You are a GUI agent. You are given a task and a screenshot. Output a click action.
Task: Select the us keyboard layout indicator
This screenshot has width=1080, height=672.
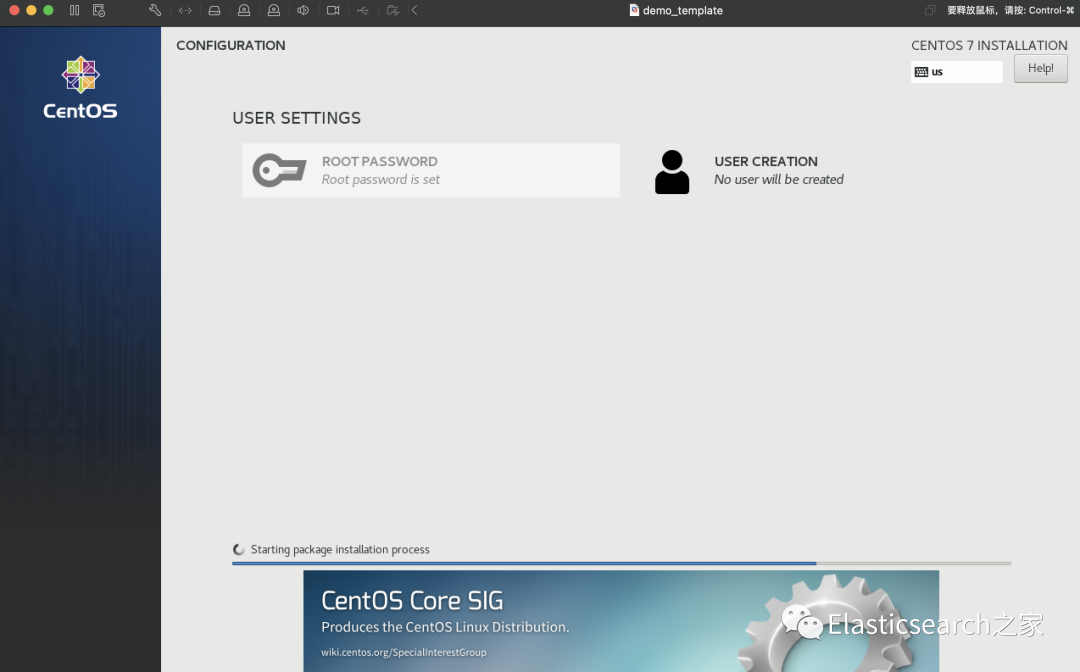point(957,72)
